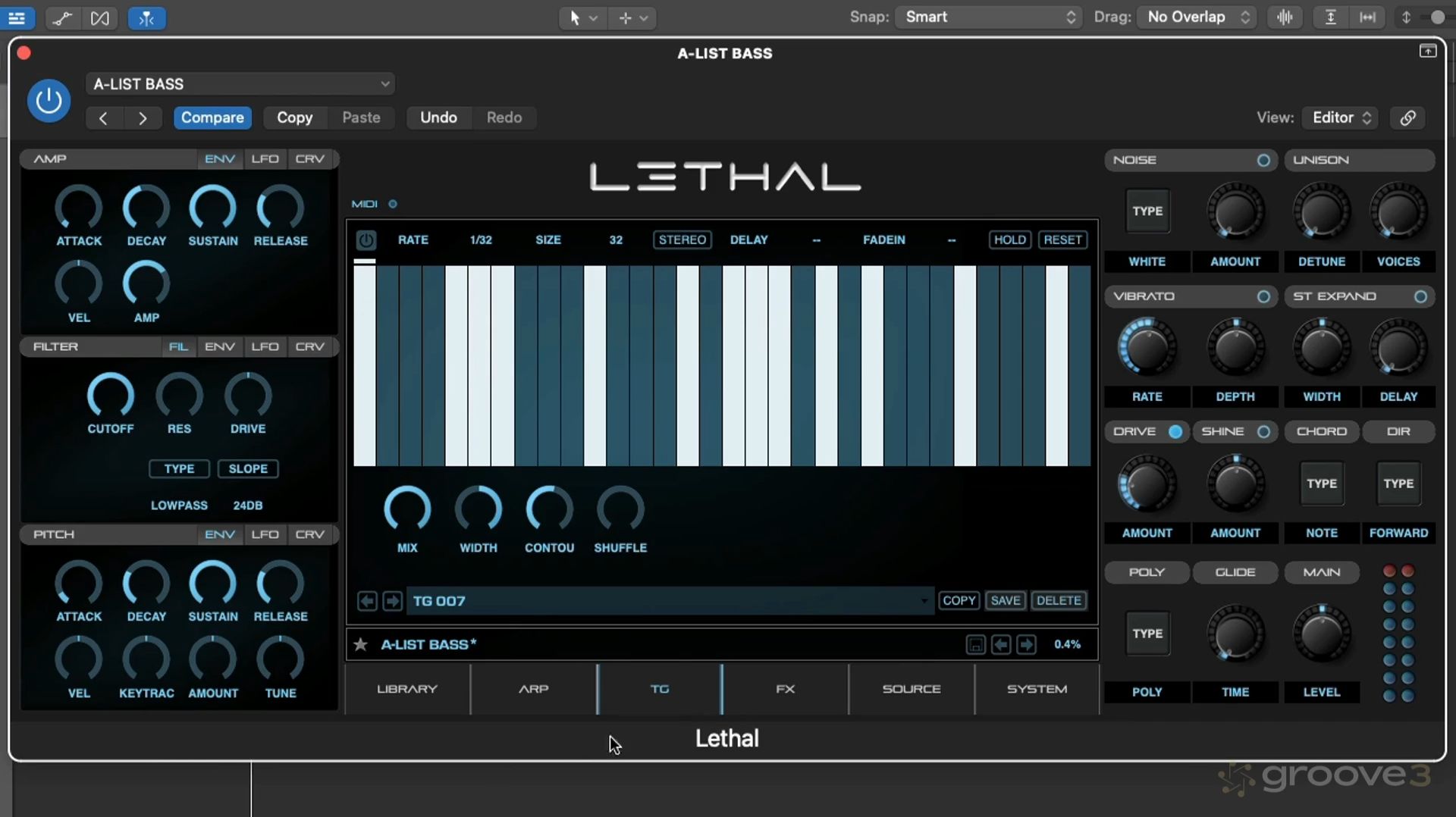Click the vertical auto zoom icon
The height and width of the screenshot is (817, 1456).
(1330, 17)
